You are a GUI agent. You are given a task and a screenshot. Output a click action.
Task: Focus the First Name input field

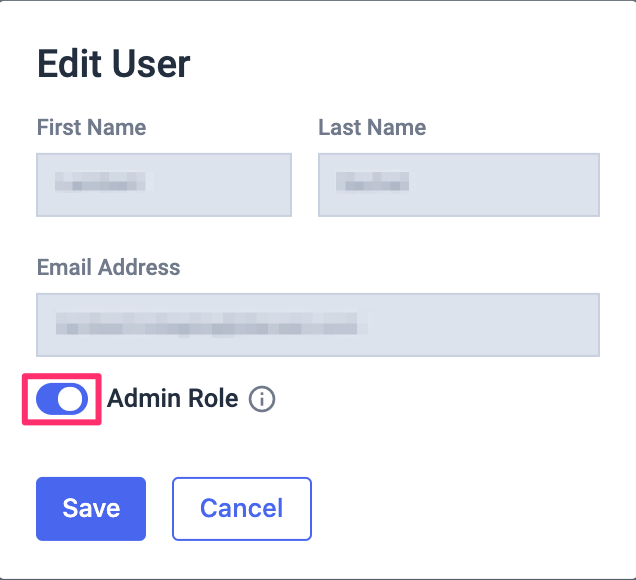pyautogui.click(x=164, y=185)
